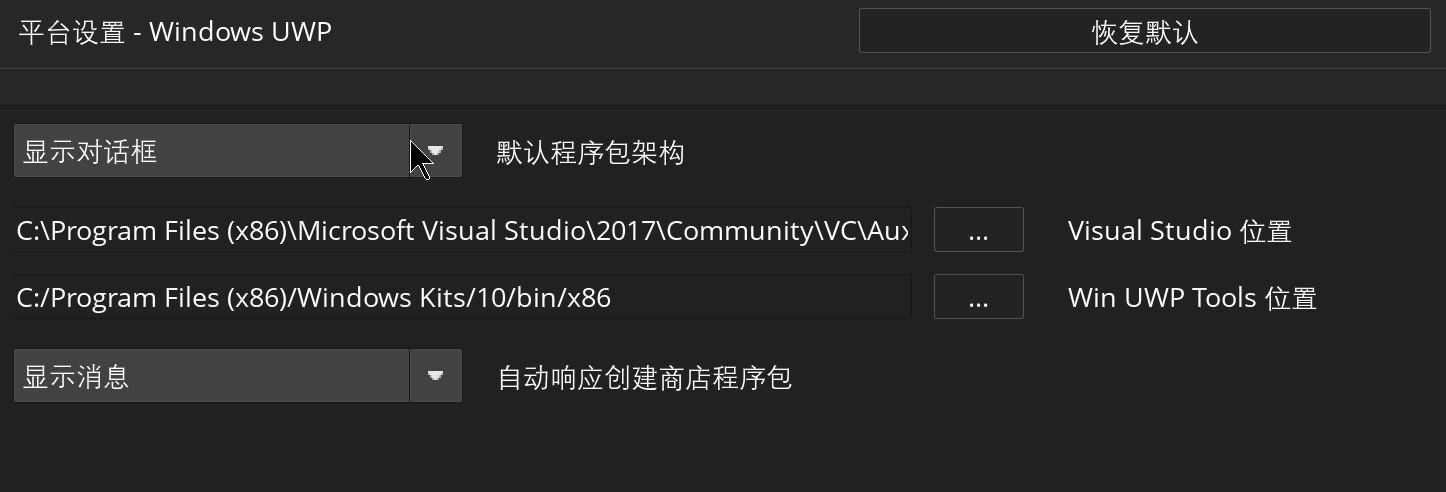Viewport: 1446px width, 492px height.
Task: Browse for the Win UWP Tools 位置 path
Action: tap(978, 297)
